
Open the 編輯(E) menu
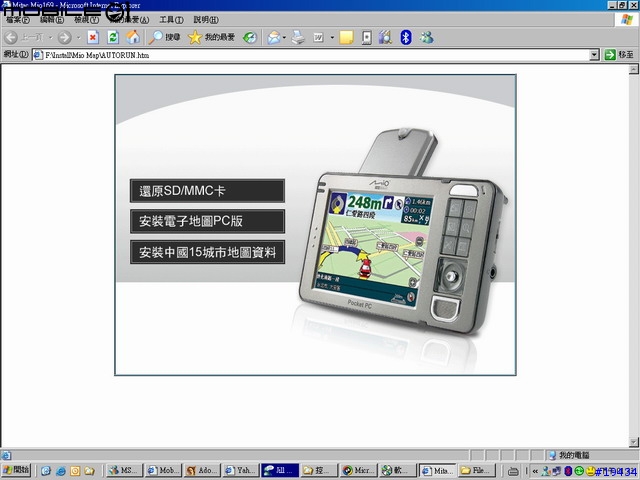(52, 20)
